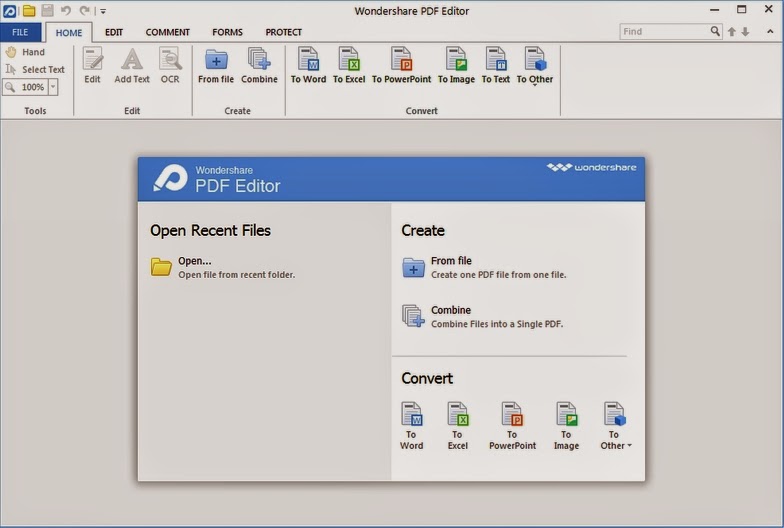784x528 pixels.
Task: Choose the Add Text tool
Action: click(132, 66)
